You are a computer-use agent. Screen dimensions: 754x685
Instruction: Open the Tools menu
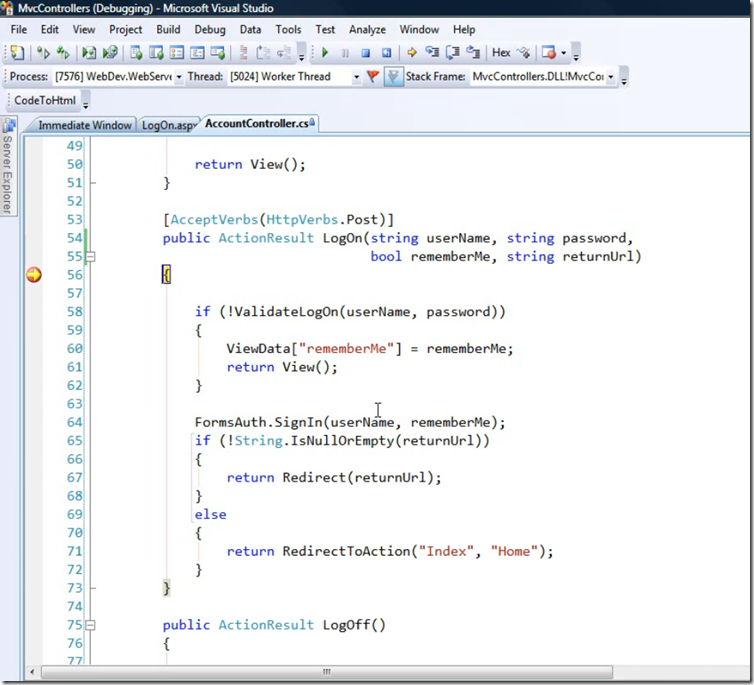tap(288, 29)
